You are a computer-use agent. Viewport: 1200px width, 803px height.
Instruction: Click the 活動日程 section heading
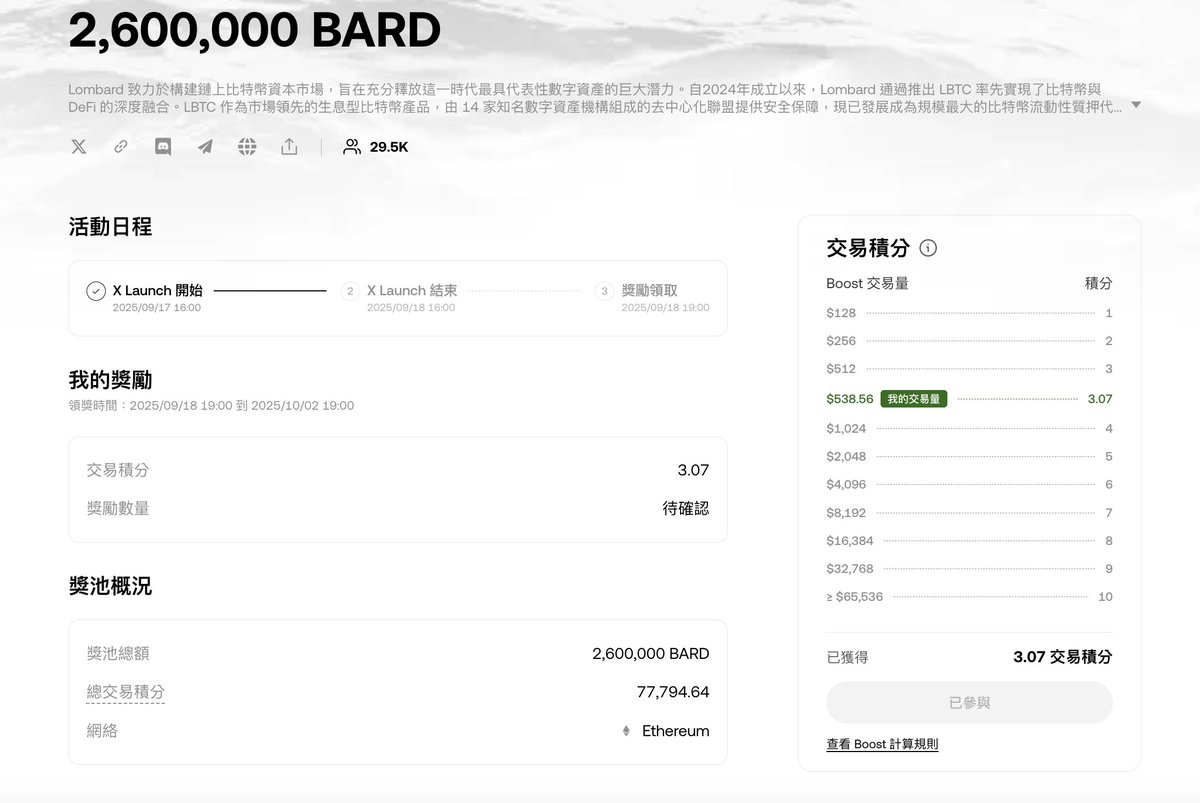click(110, 227)
